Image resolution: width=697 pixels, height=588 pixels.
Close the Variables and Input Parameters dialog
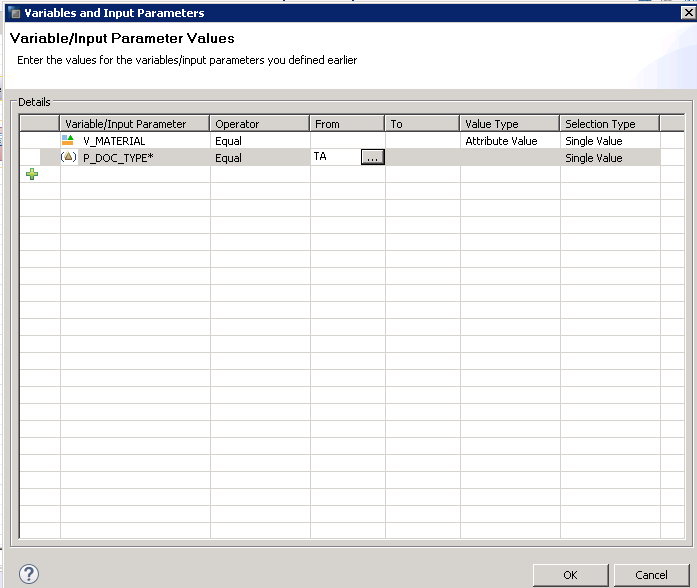pyautogui.click(x=689, y=13)
